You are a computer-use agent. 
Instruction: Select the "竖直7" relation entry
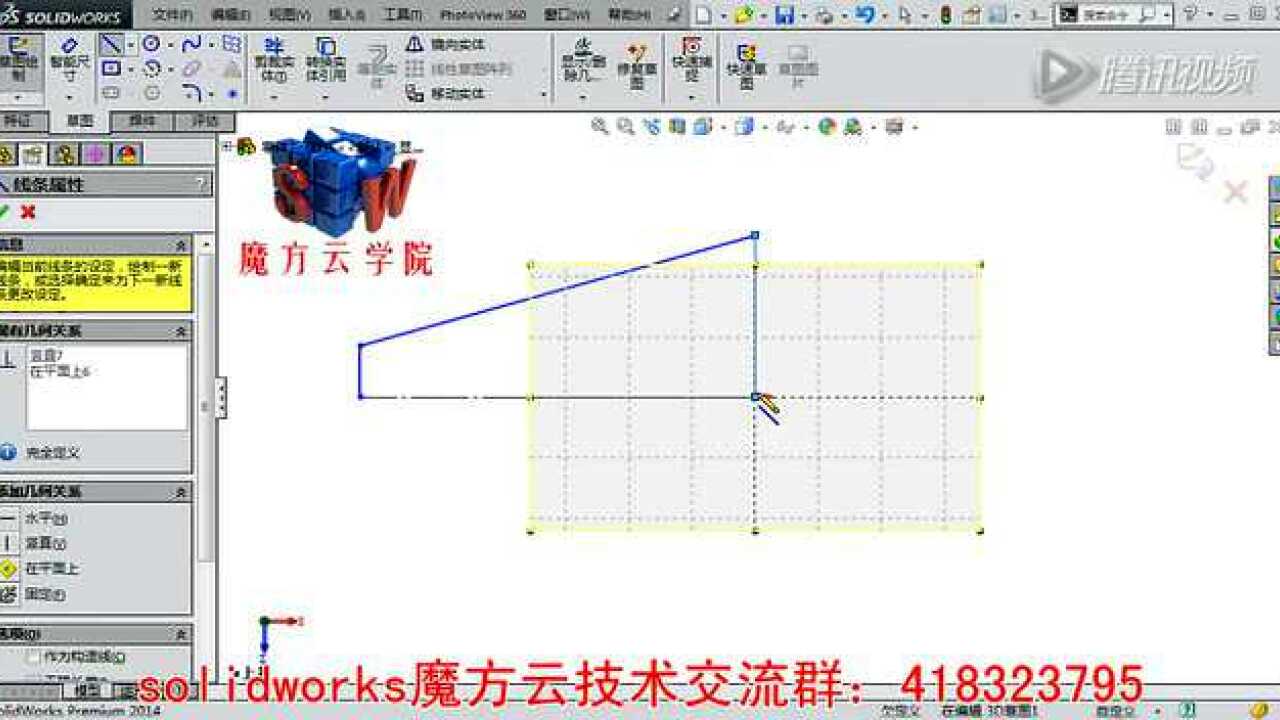(46, 356)
